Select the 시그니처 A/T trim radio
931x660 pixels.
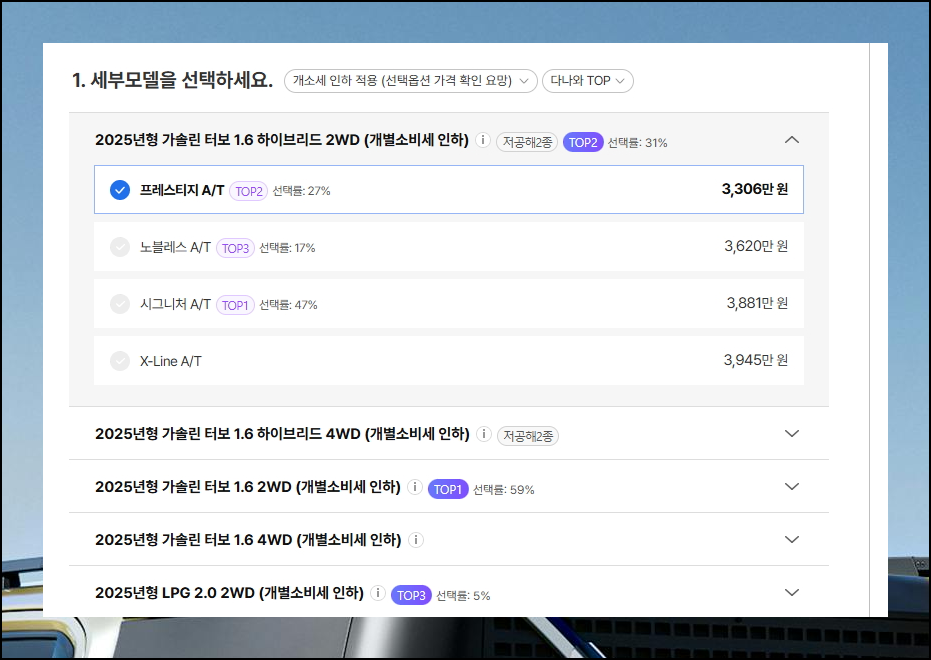tap(120, 304)
